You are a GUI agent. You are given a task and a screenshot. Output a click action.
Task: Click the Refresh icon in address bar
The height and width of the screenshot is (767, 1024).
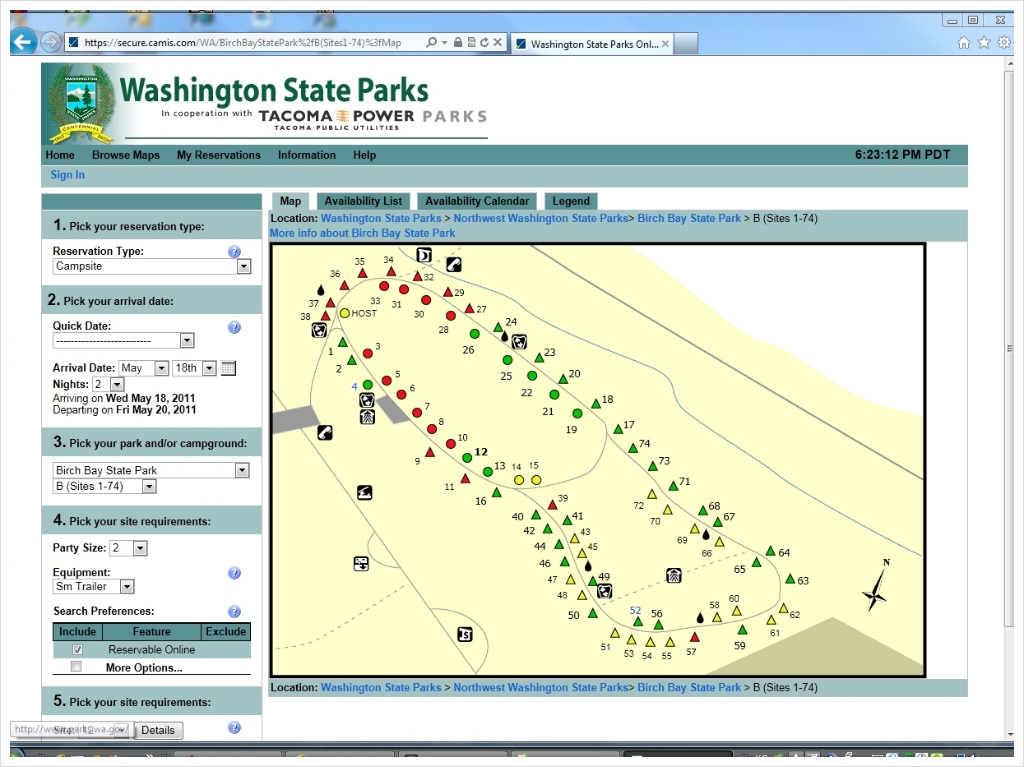click(484, 42)
